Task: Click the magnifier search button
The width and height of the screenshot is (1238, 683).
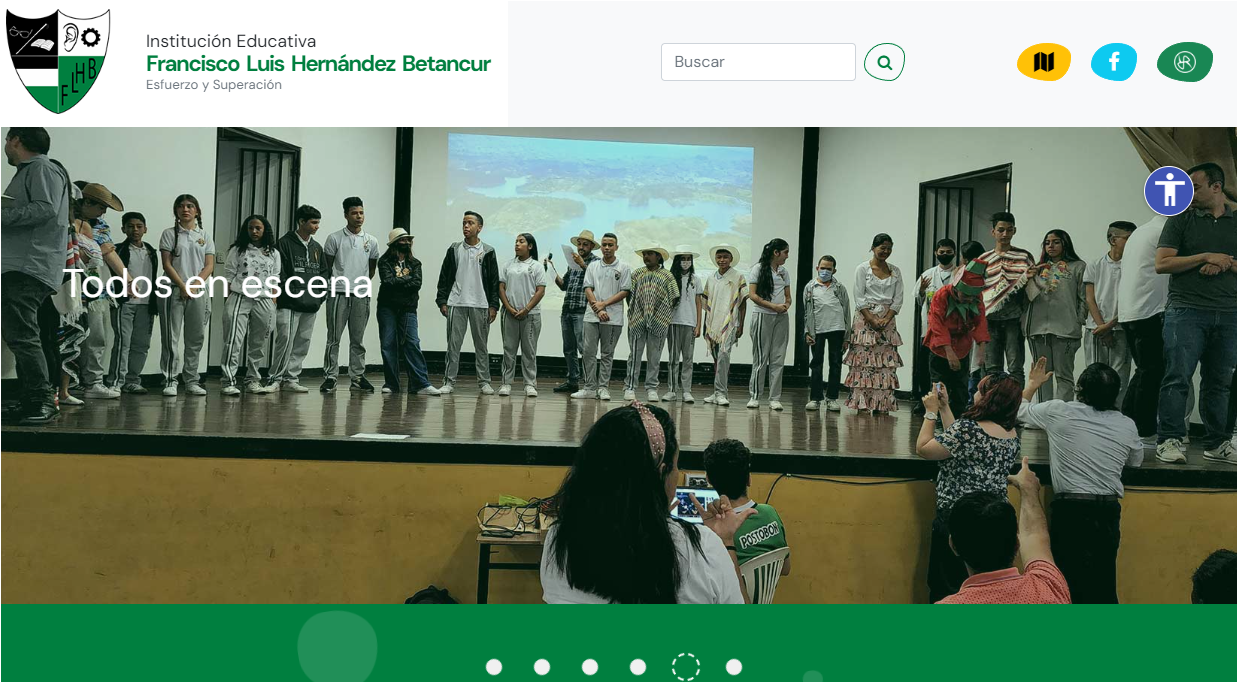Action: (884, 62)
